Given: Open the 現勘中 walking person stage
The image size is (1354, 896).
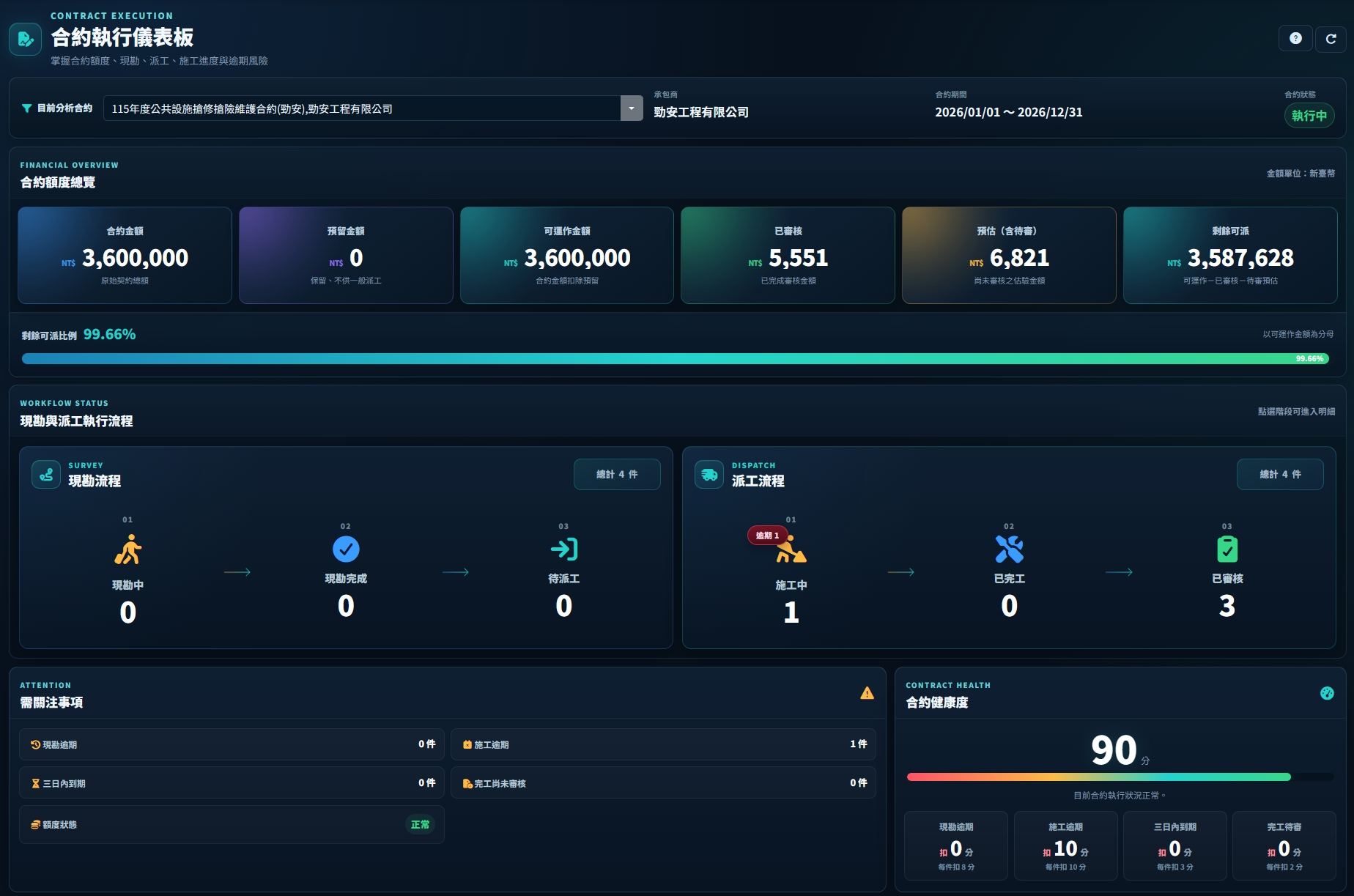Looking at the screenshot, I should [128, 549].
